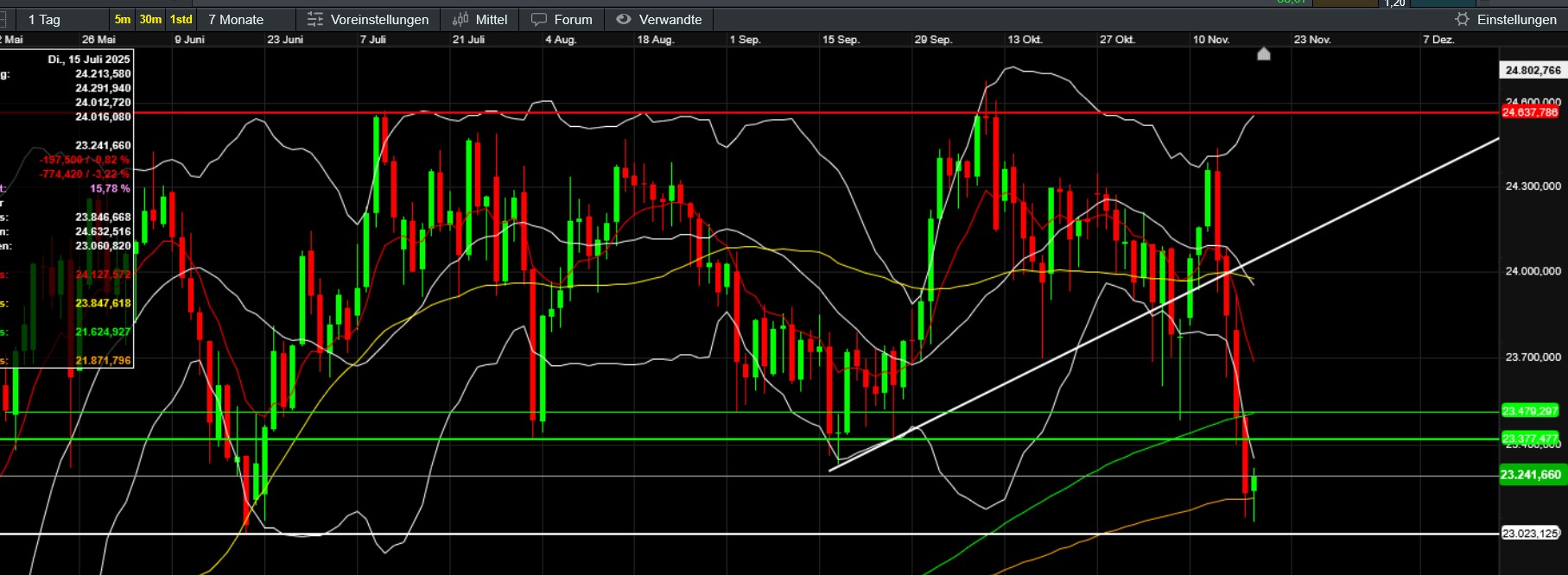This screenshot has width=1568, height=575.
Task: Select the 1std interval shortcut
Action: pos(181,19)
